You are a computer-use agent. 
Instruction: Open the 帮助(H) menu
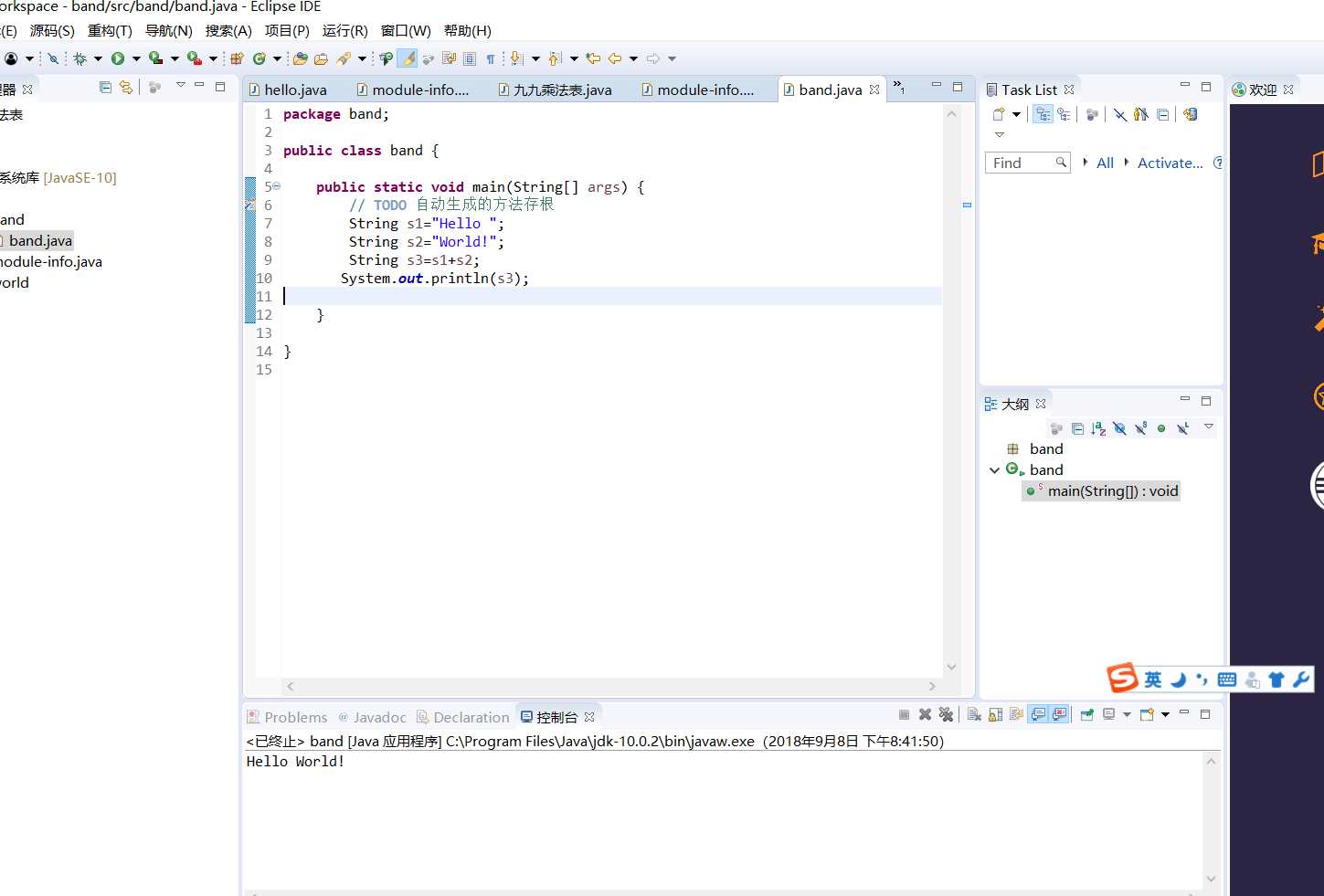coord(468,30)
